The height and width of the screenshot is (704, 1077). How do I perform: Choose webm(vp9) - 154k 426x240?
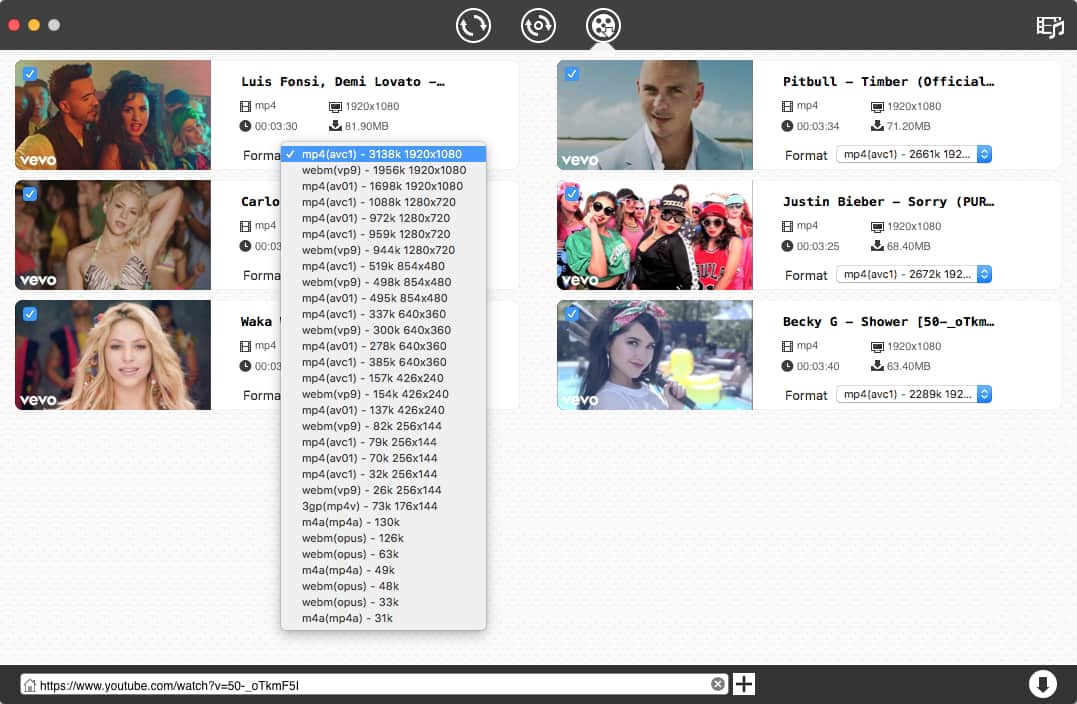click(x=383, y=394)
